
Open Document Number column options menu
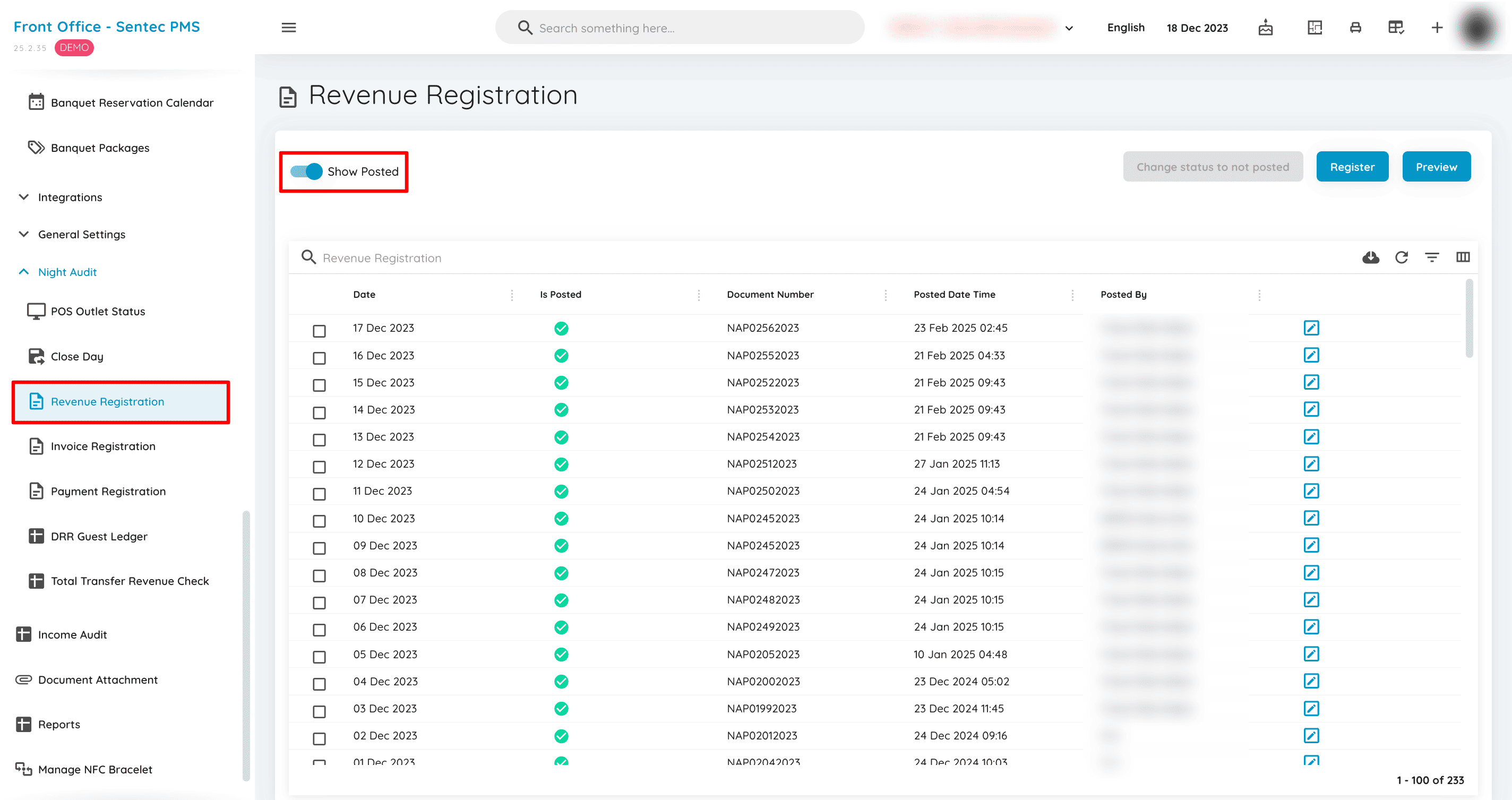885,295
